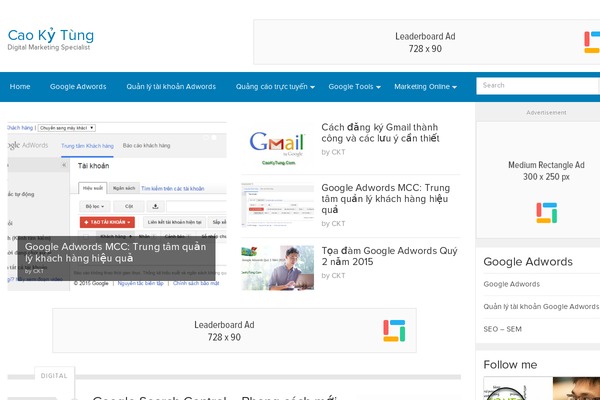Go to the Home menu item
The image size is (600, 400).
(x=20, y=87)
